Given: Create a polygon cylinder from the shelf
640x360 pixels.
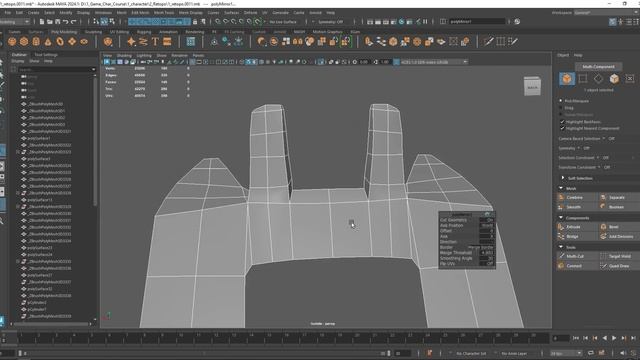Looking at the screenshot, I should tap(36, 41).
